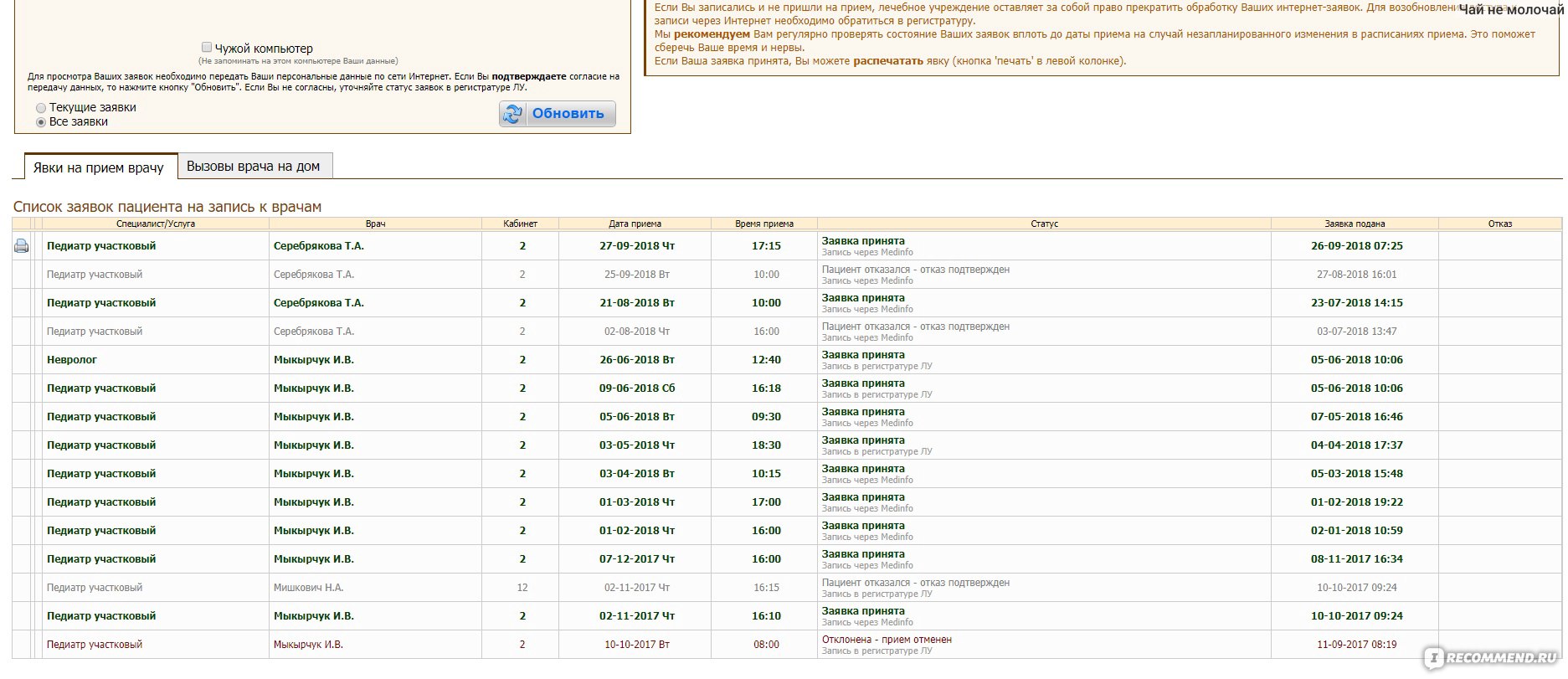1568x679 pixels.
Task: Click the submission timestamp 04-04-2018 17:37
Action: (x=1357, y=445)
